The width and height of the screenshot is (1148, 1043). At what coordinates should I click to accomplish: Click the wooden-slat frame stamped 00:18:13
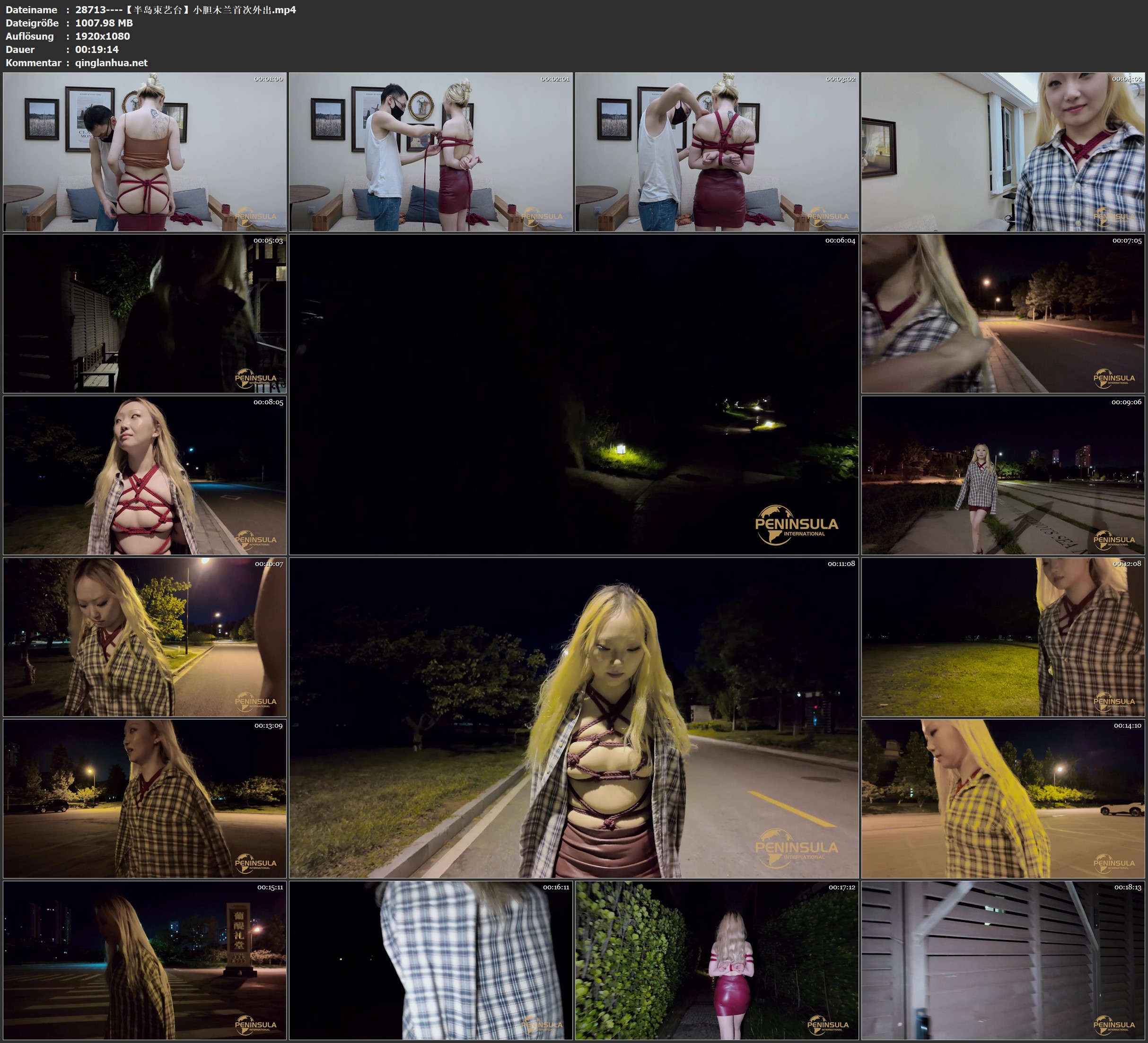(1003, 960)
